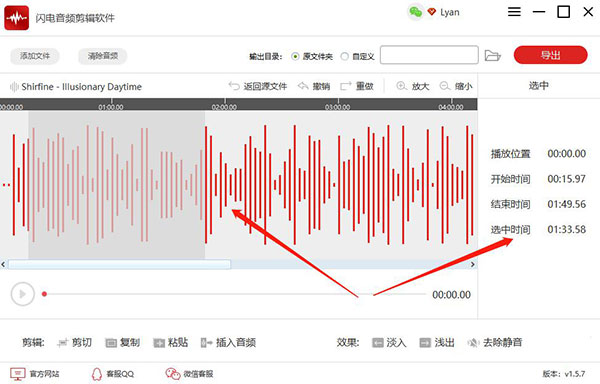Screen dimensions: 600x384
Task: Click the 01:00.00 marker on the timeline ruler
Action: tap(111, 107)
